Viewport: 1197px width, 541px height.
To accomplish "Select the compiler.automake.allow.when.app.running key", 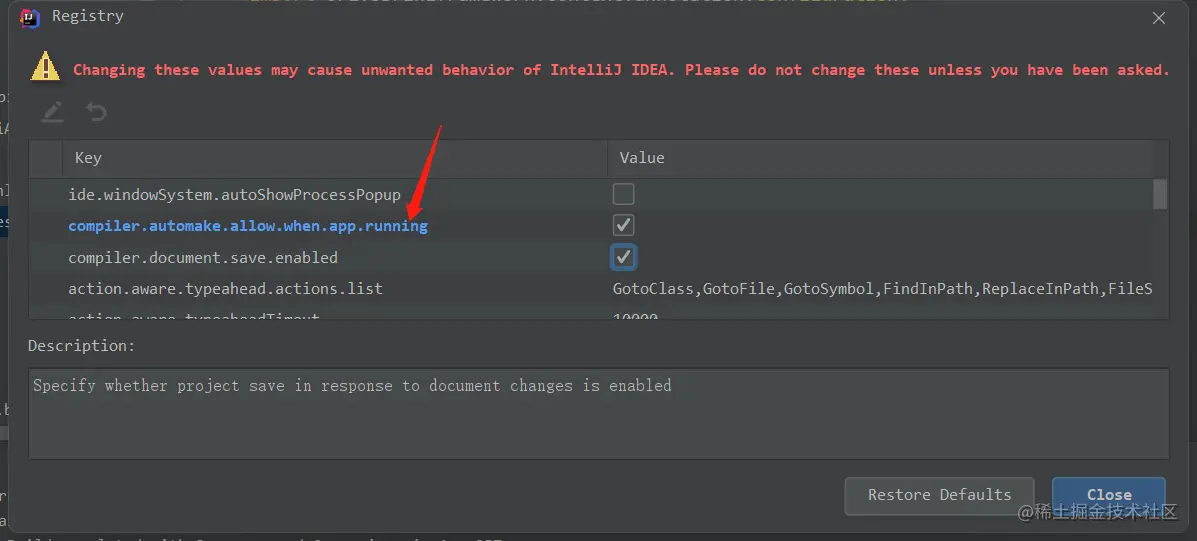I will 248,227.
